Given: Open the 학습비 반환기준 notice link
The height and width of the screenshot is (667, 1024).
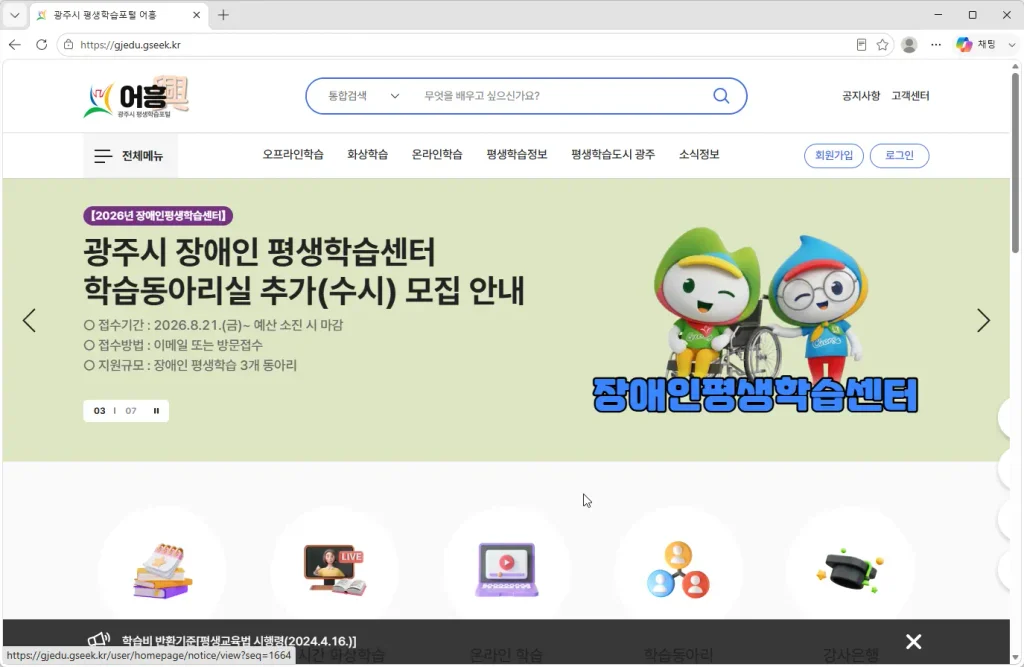Looking at the screenshot, I should click(x=239, y=641).
